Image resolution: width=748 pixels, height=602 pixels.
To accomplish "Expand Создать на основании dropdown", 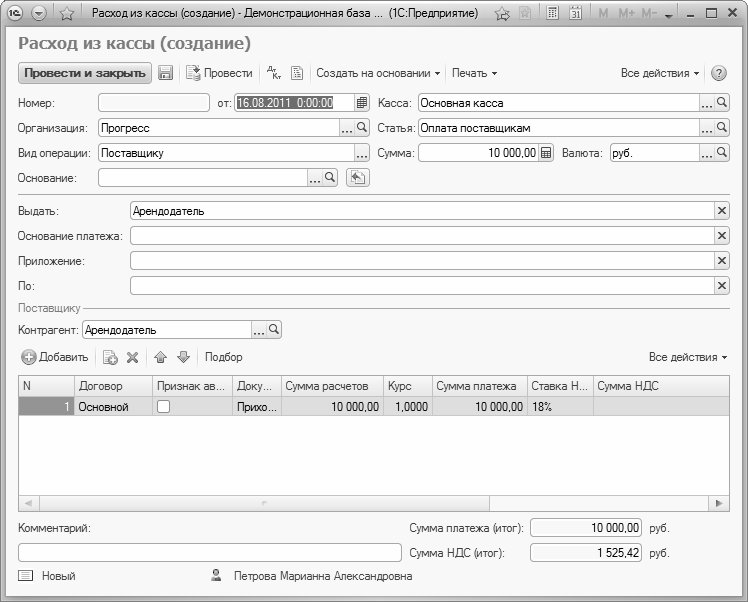I will coord(378,73).
